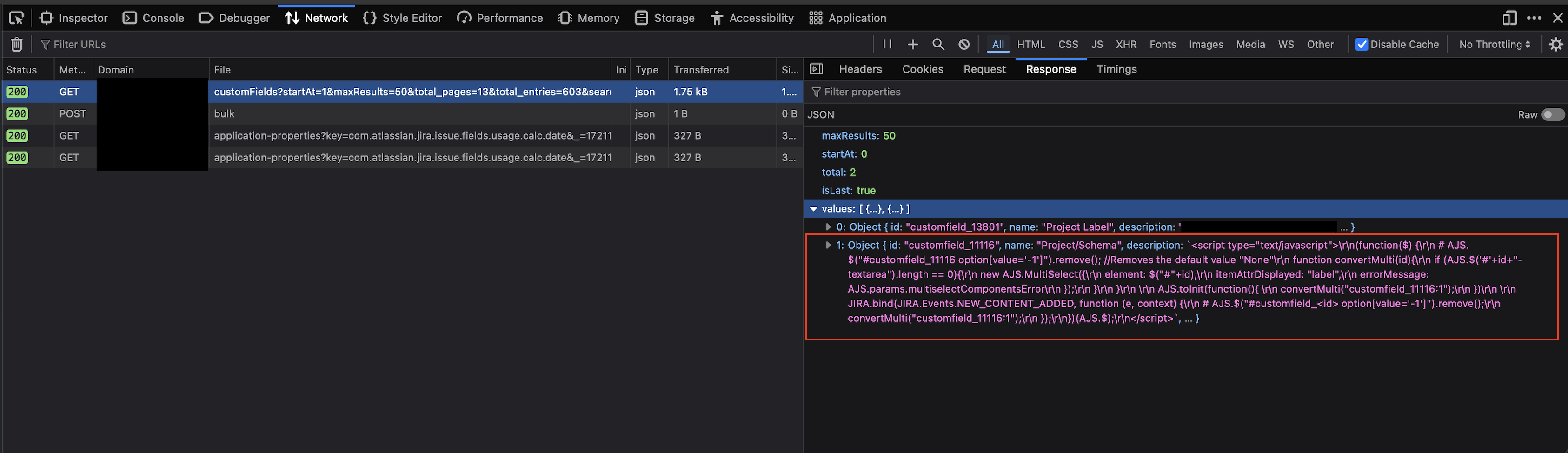The image size is (1568, 453).
Task: Open request blocking panel icon
Action: [963, 45]
